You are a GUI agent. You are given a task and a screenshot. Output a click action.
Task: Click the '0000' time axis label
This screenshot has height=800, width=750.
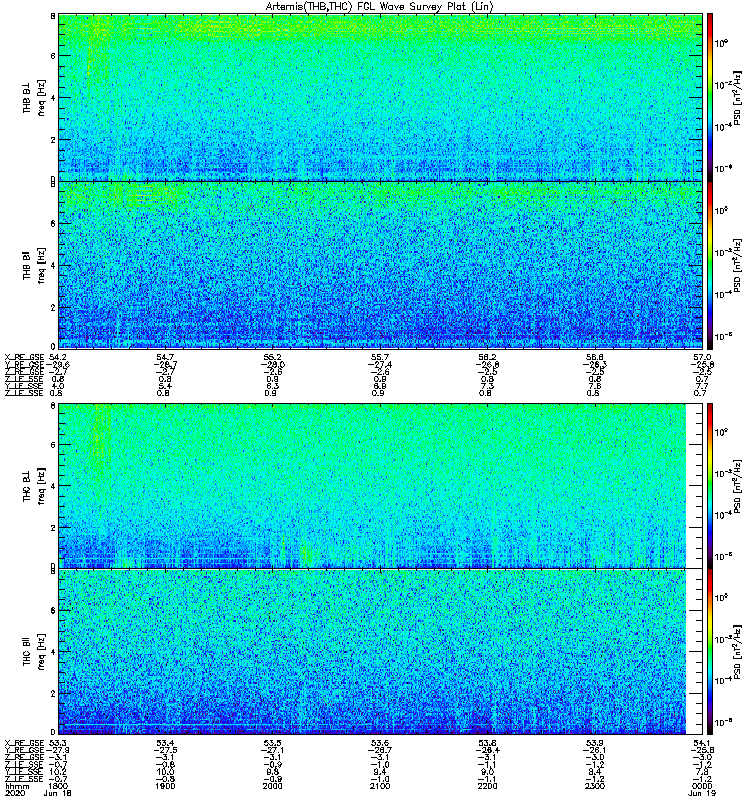[x=702, y=786]
